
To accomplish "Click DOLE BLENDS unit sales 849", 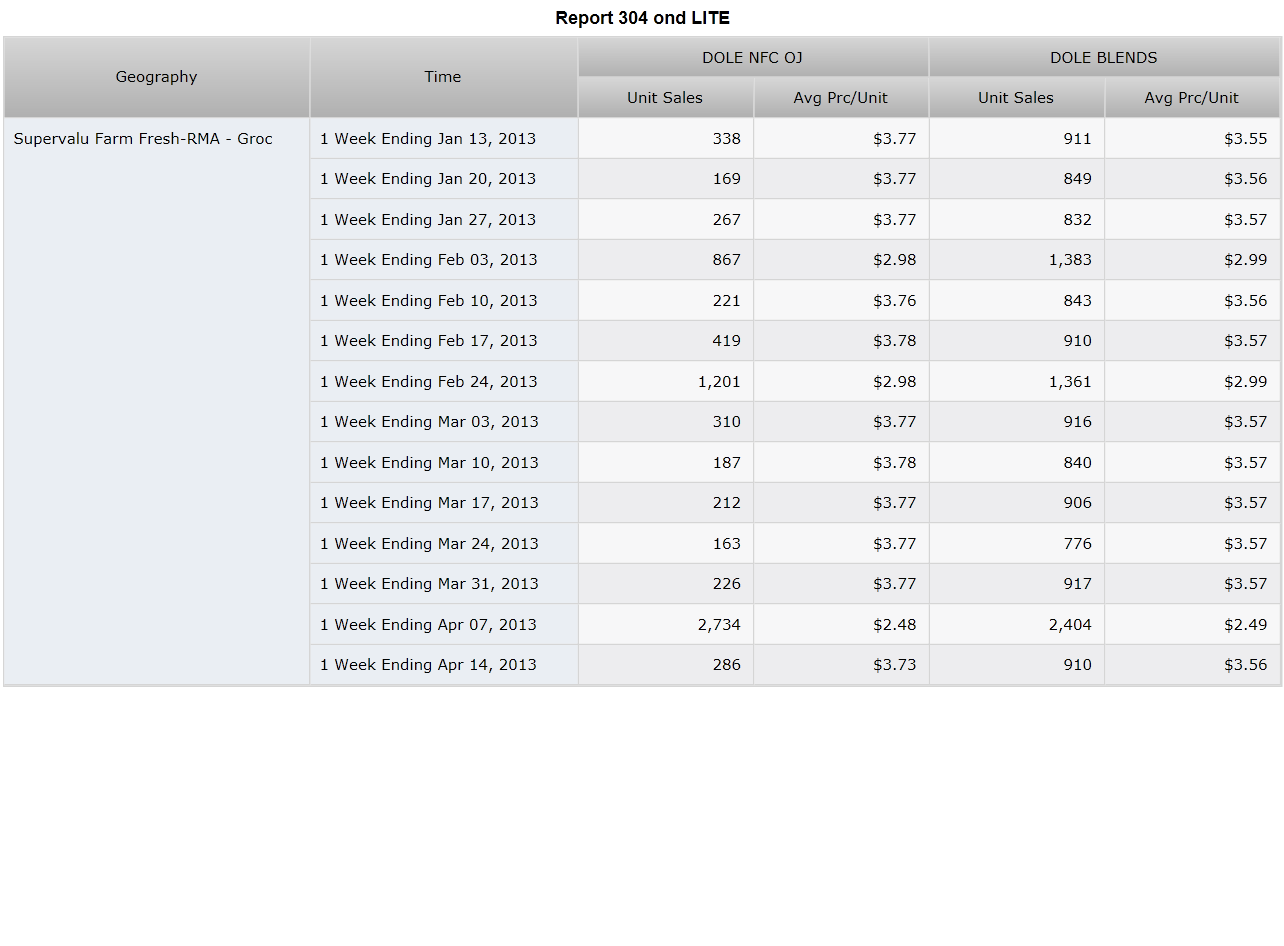I will pyautogui.click(x=1017, y=179).
